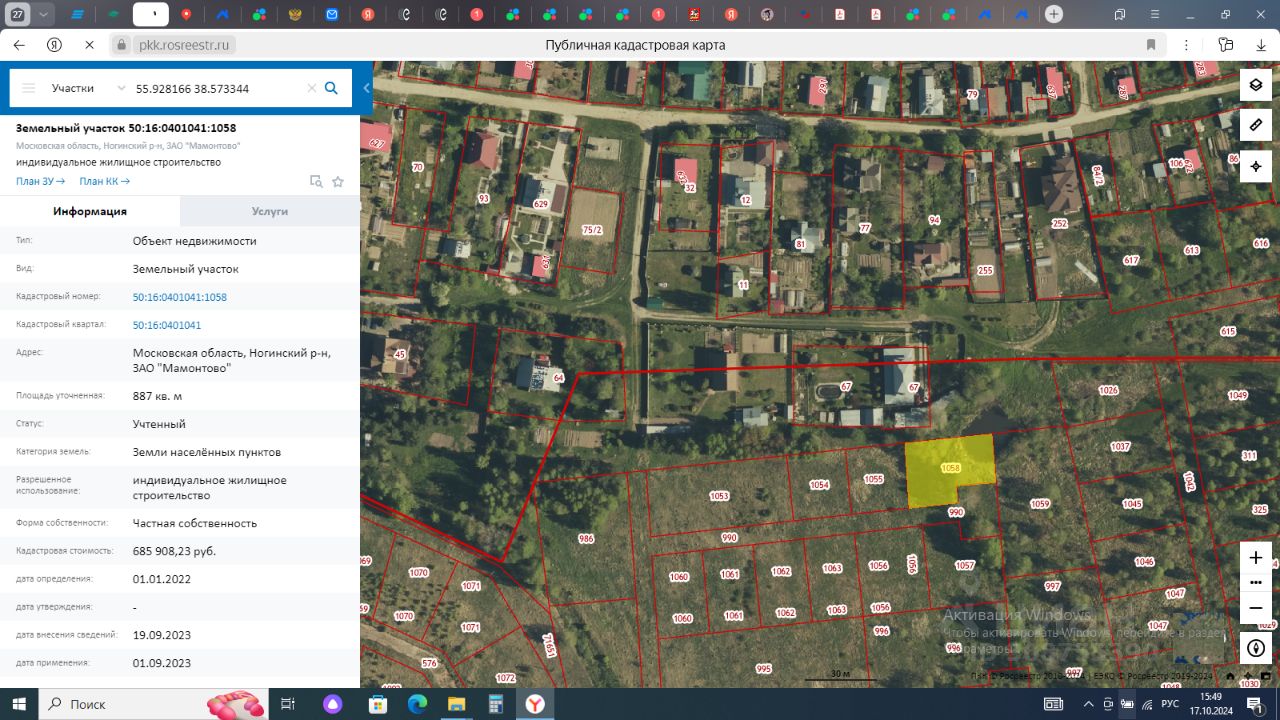The height and width of the screenshot is (720, 1280).
Task: Add parcel to favorites with star
Action: [338, 181]
